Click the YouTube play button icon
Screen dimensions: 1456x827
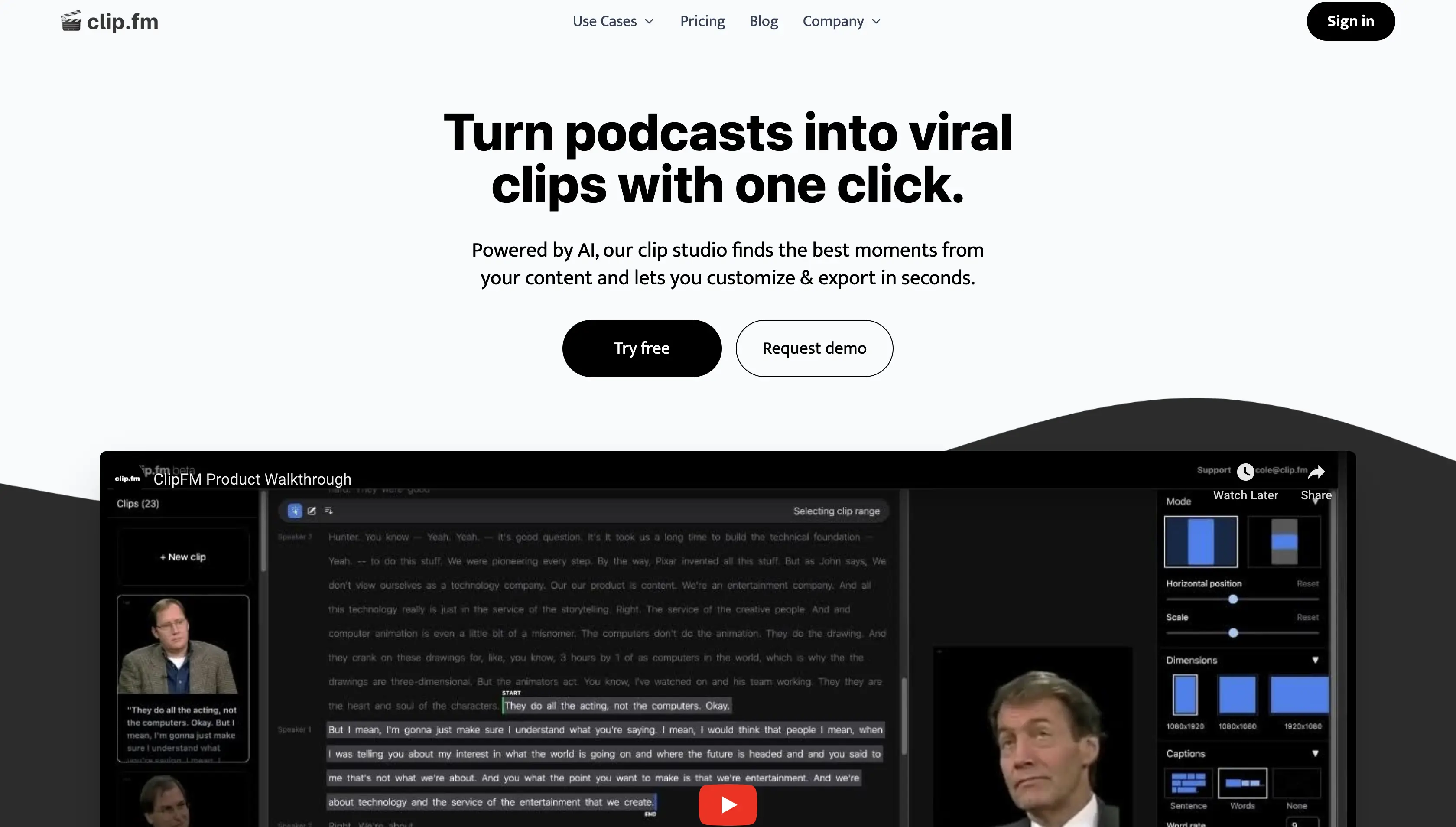click(728, 803)
